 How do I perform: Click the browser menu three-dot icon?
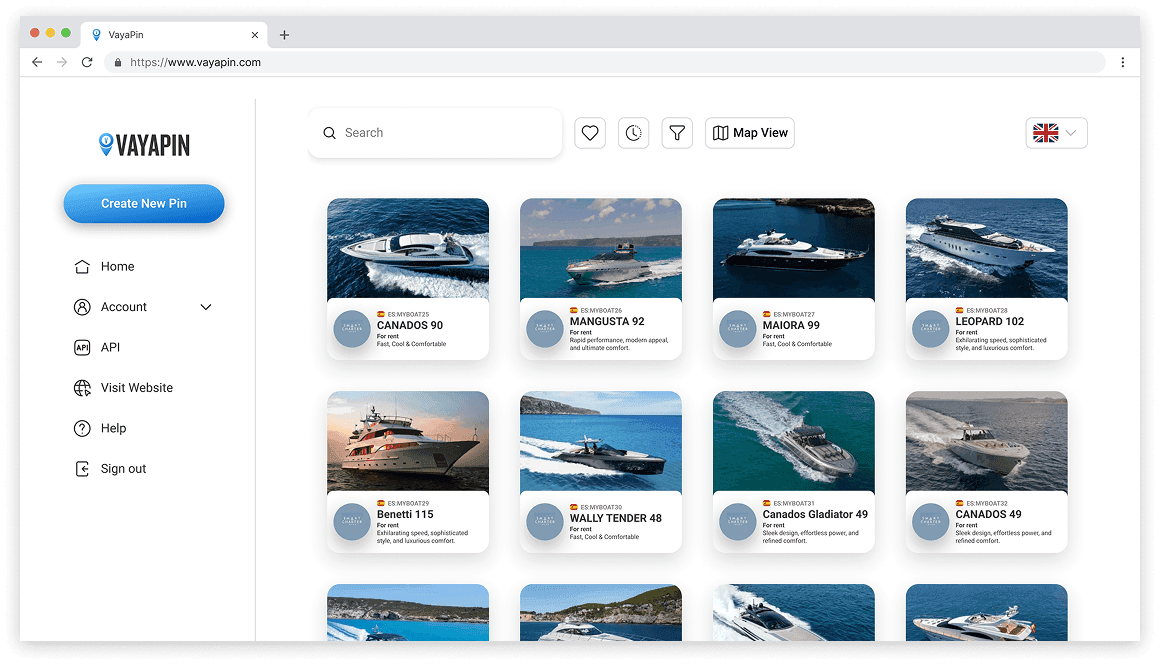(x=1122, y=61)
